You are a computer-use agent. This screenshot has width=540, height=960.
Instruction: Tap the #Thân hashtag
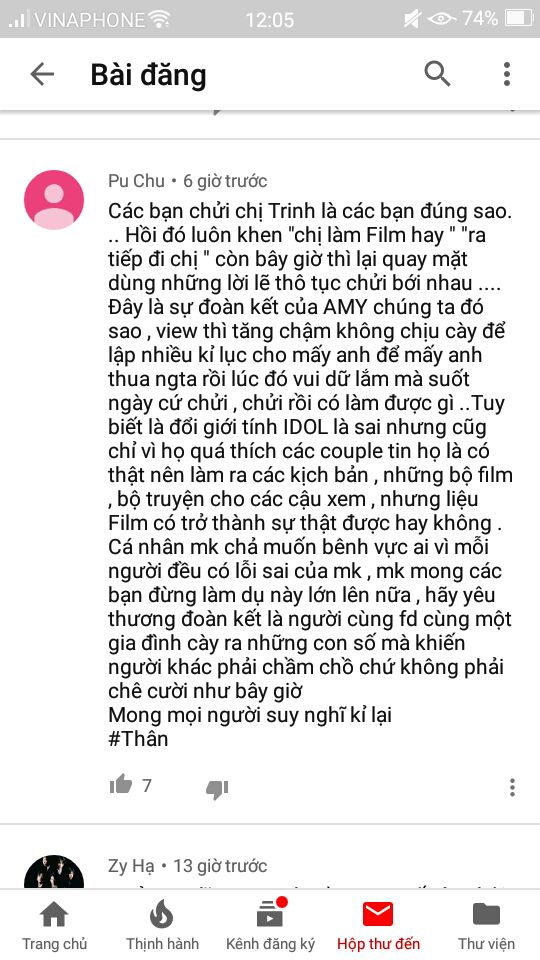tap(138, 738)
